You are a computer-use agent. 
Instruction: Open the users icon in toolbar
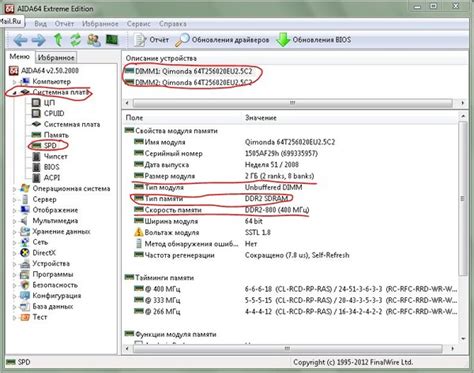pyautogui.click(x=94, y=40)
